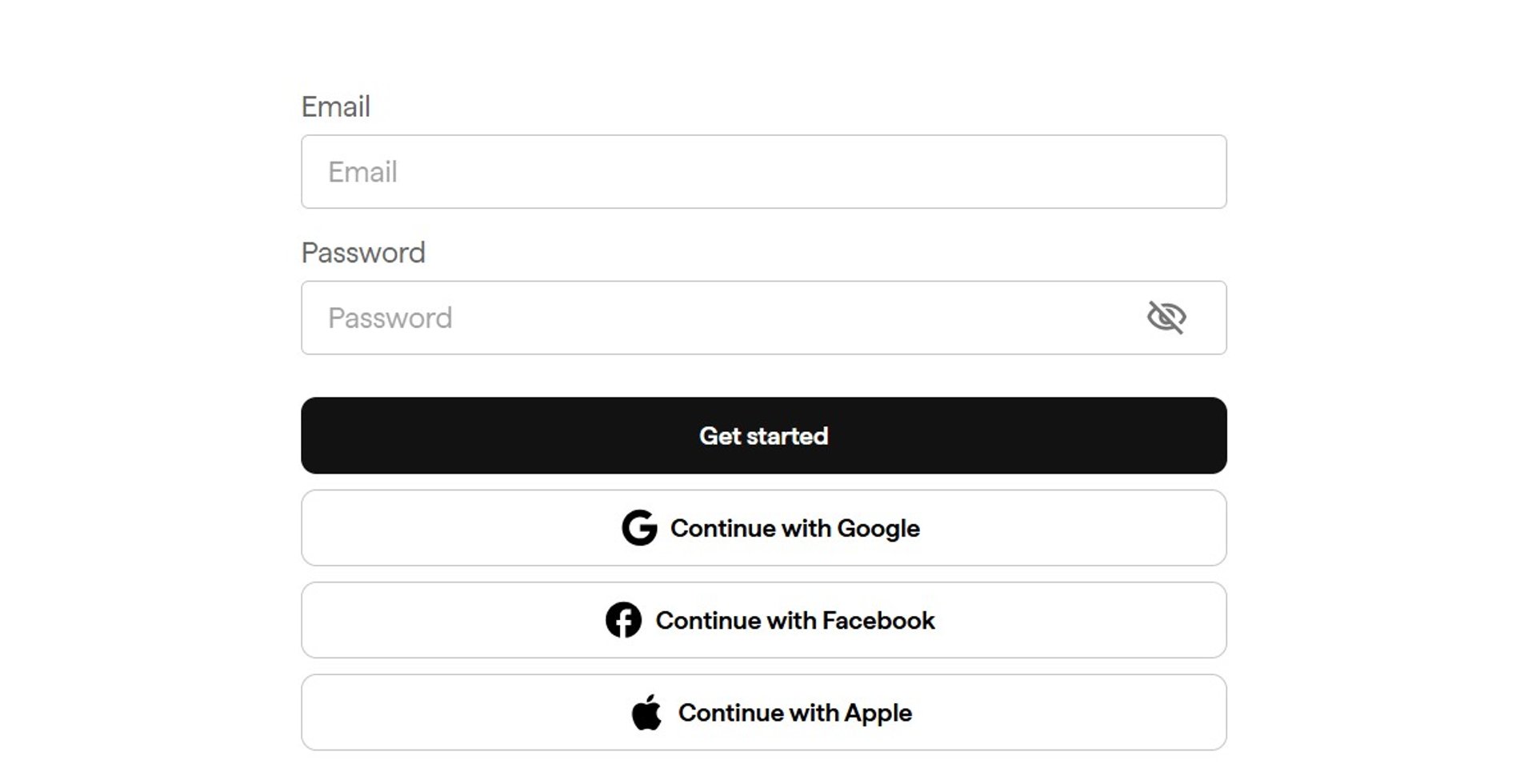Click the crossed-out eye icon
Viewport: 1536px width, 784px height.
coord(1166,318)
